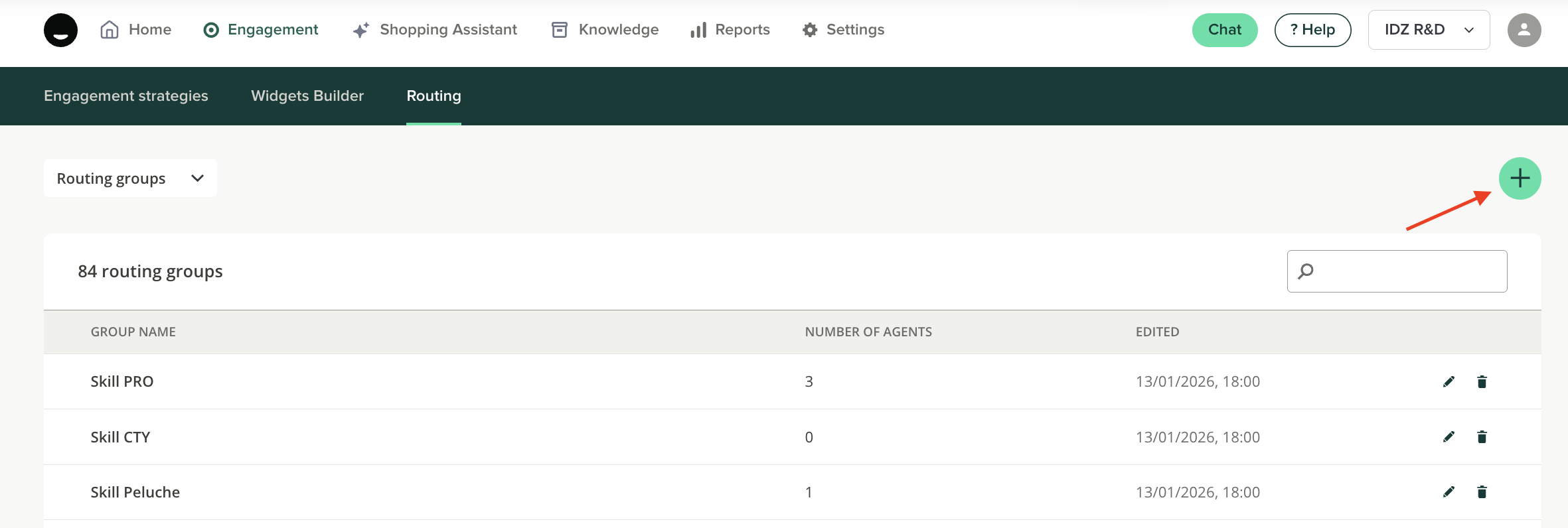The width and height of the screenshot is (1568, 528).
Task: Navigate to Reports
Action: 730,30
